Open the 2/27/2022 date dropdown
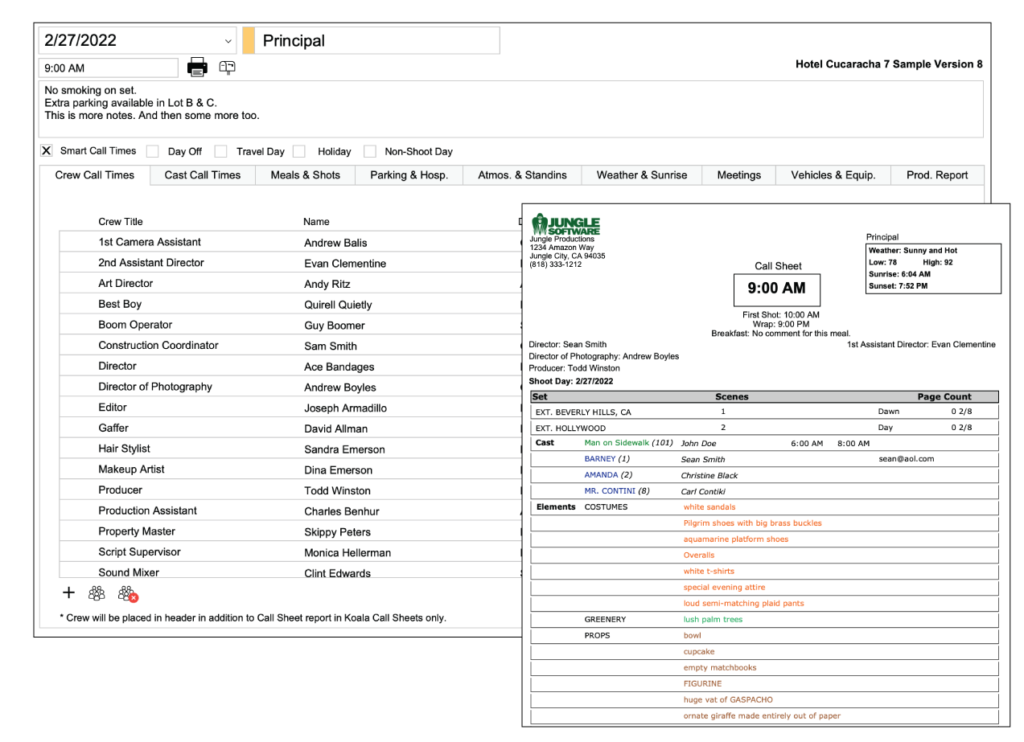Viewport: 1024px width, 742px height. (x=228, y=40)
